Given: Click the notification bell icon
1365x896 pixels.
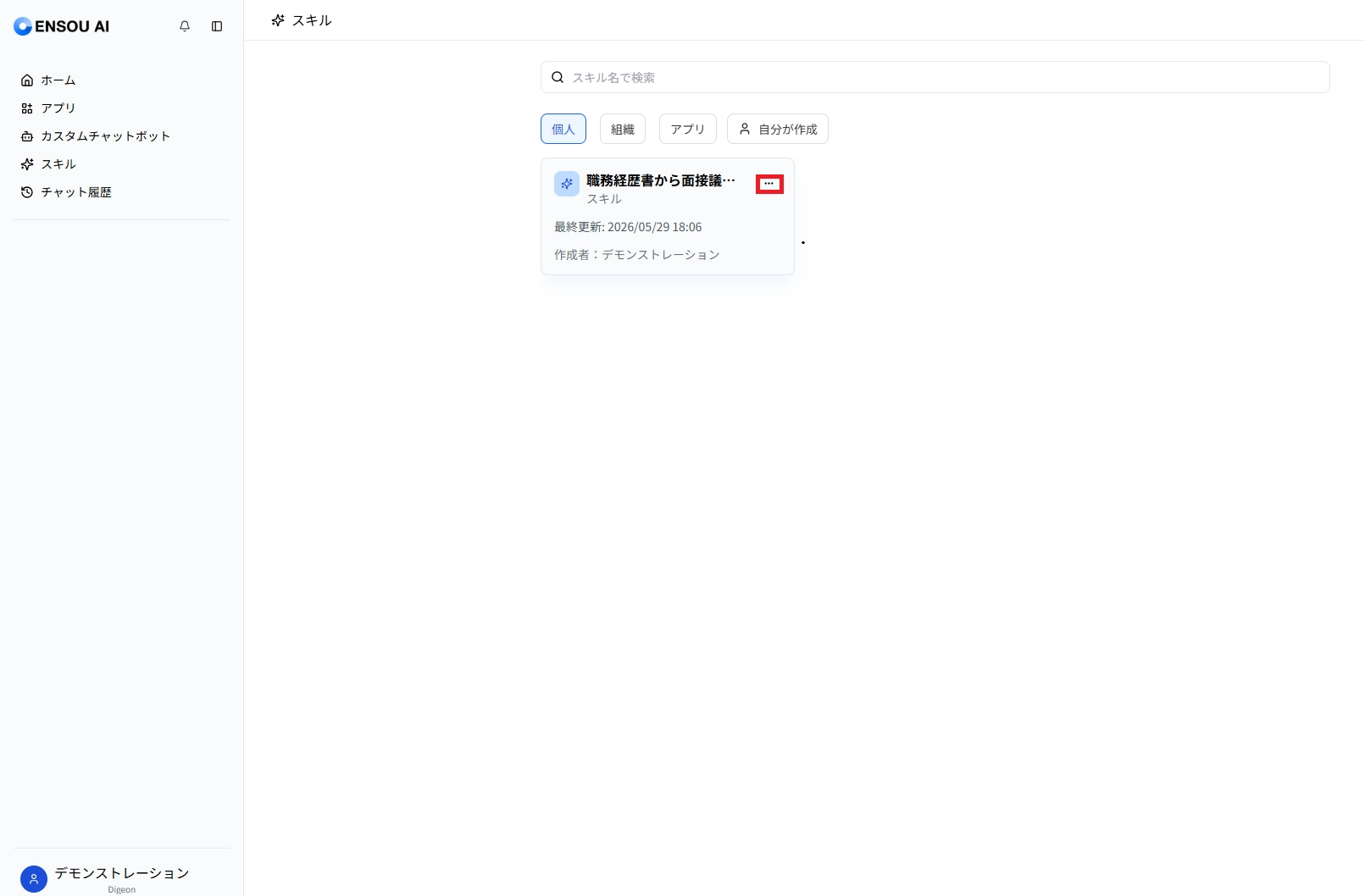Looking at the screenshot, I should [185, 26].
